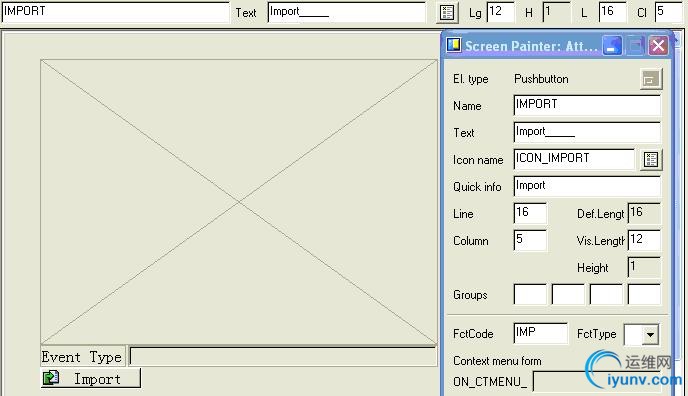Expand the FctType dropdown arrow
The height and width of the screenshot is (396, 688).
650,335
